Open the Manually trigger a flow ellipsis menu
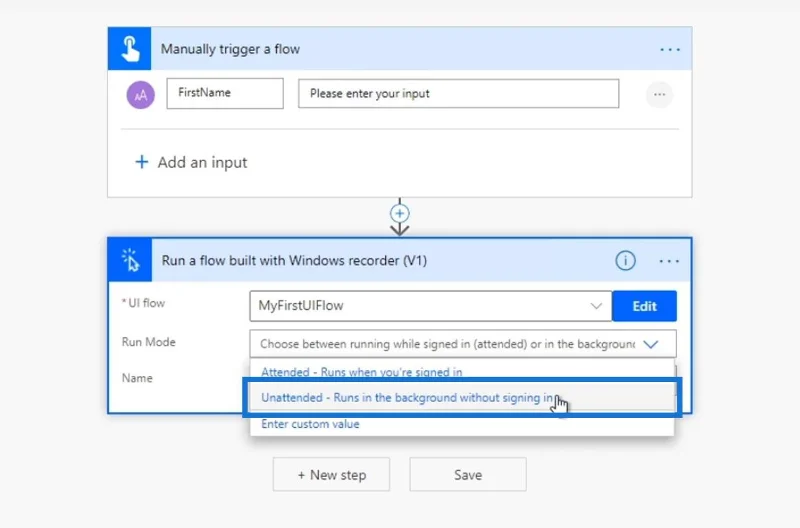Viewport: 800px width, 528px height. click(x=669, y=49)
